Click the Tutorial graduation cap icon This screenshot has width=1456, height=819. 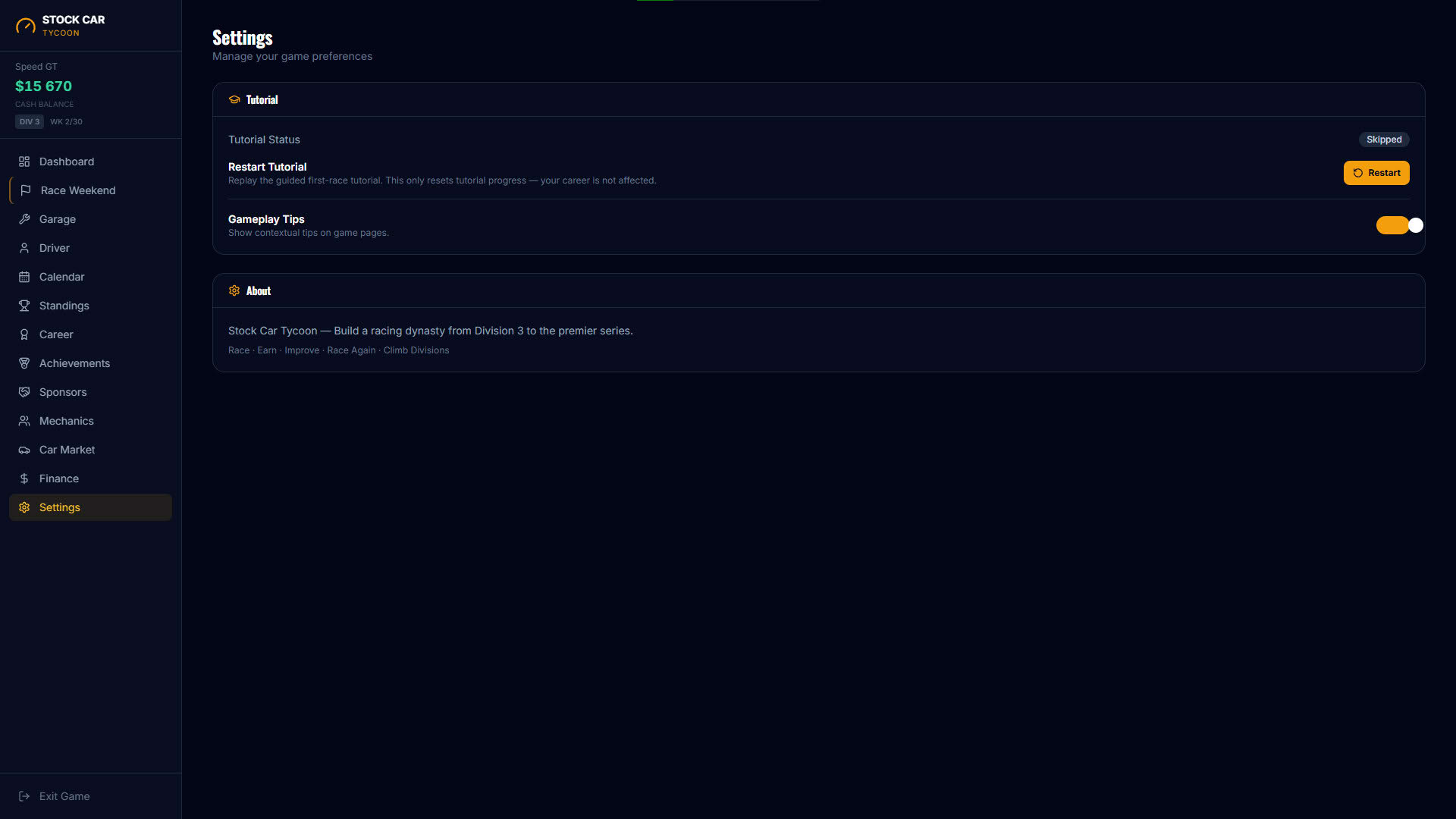click(x=234, y=99)
